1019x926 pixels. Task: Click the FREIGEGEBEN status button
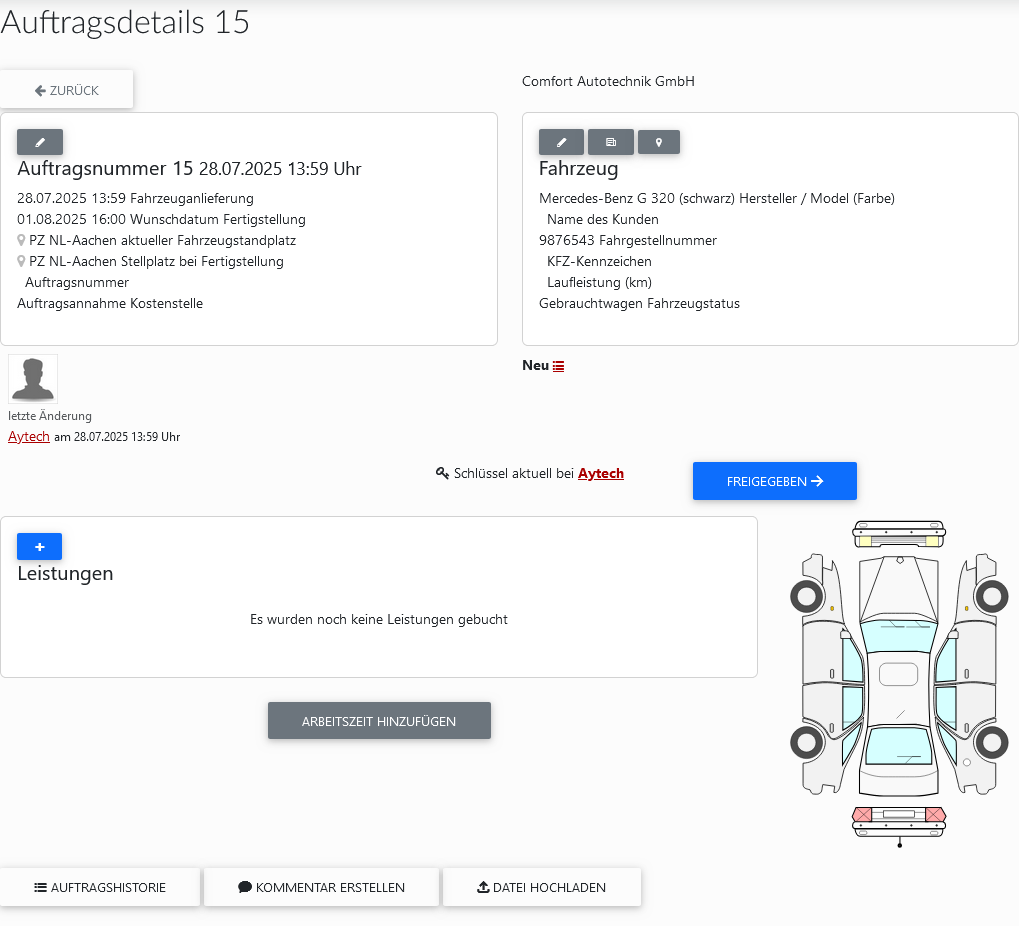click(x=775, y=481)
